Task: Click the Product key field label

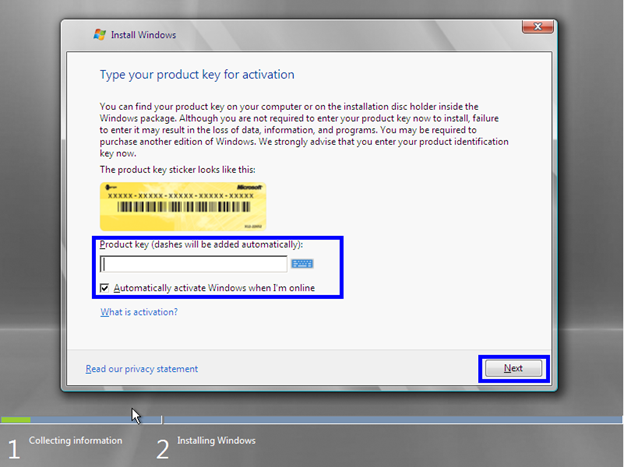Action: pos(201,244)
